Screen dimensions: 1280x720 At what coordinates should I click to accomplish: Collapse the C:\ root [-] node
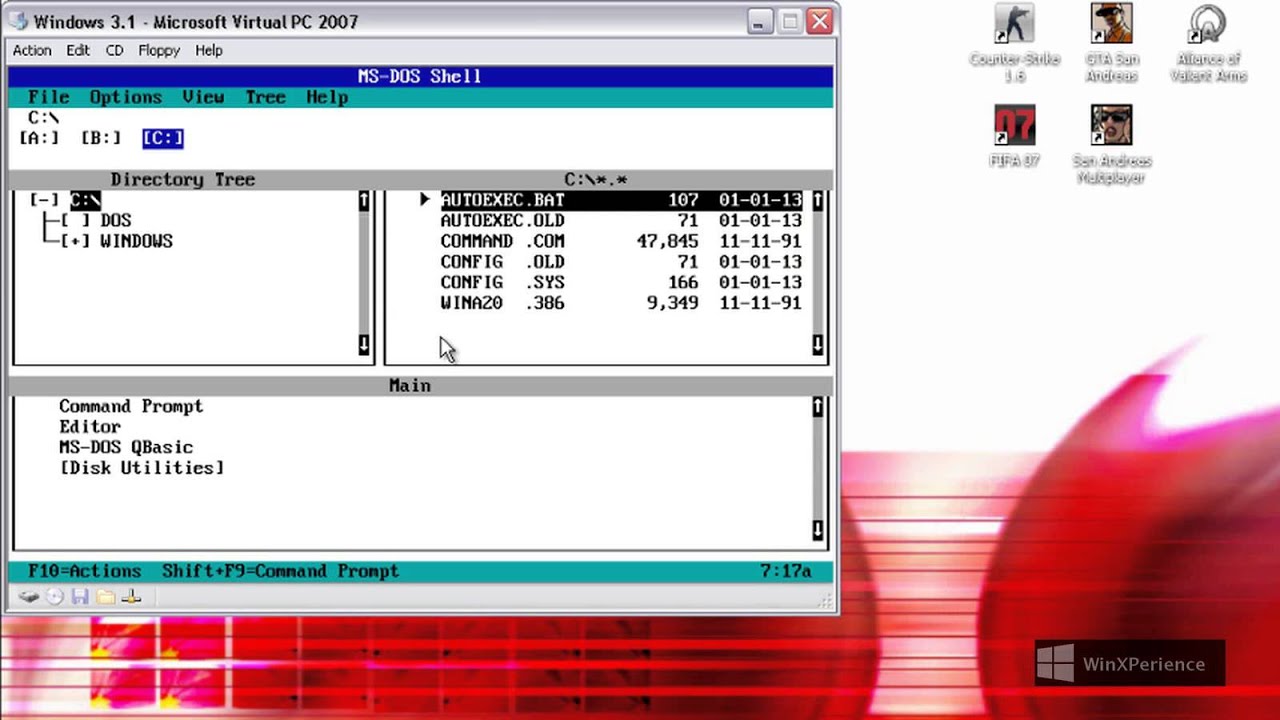point(44,200)
